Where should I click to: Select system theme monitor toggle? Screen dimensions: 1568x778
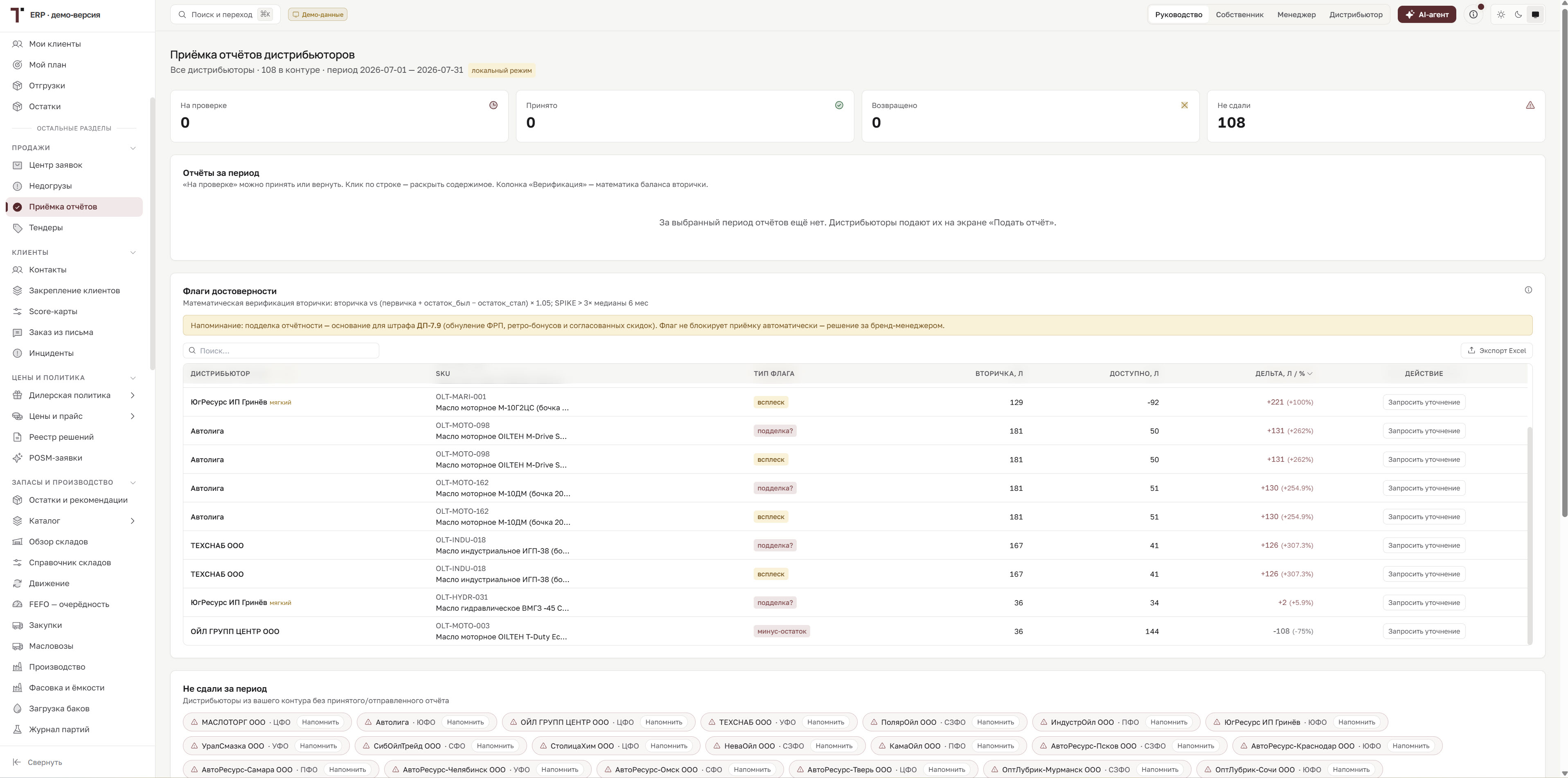click(x=1535, y=15)
